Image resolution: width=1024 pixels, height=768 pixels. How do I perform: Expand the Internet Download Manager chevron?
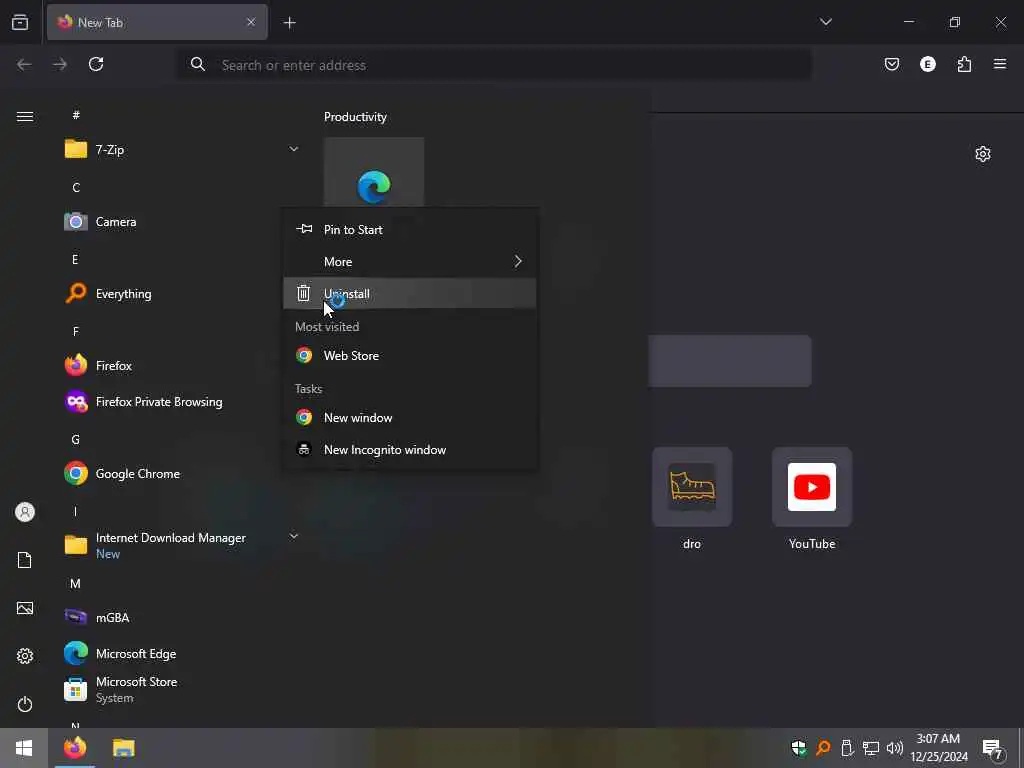coord(294,536)
